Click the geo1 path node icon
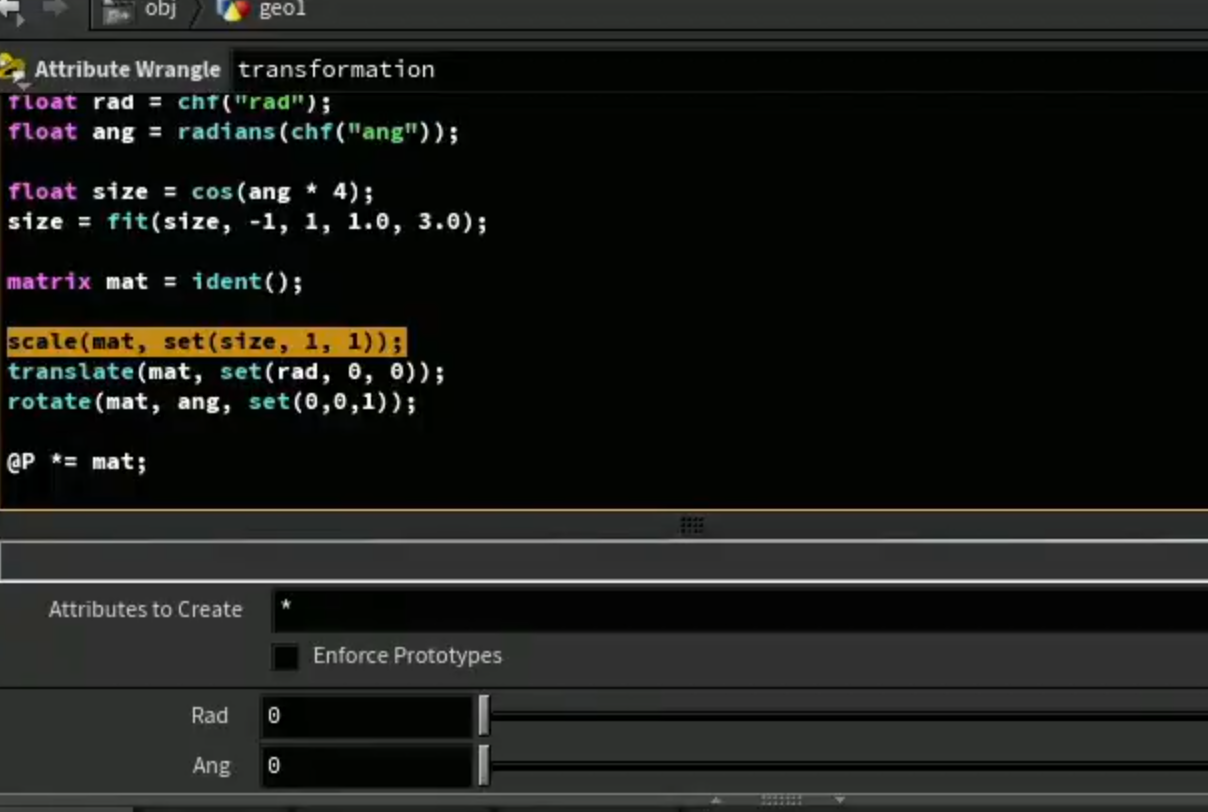This screenshot has width=1208, height=812. pyautogui.click(x=233, y=11)
